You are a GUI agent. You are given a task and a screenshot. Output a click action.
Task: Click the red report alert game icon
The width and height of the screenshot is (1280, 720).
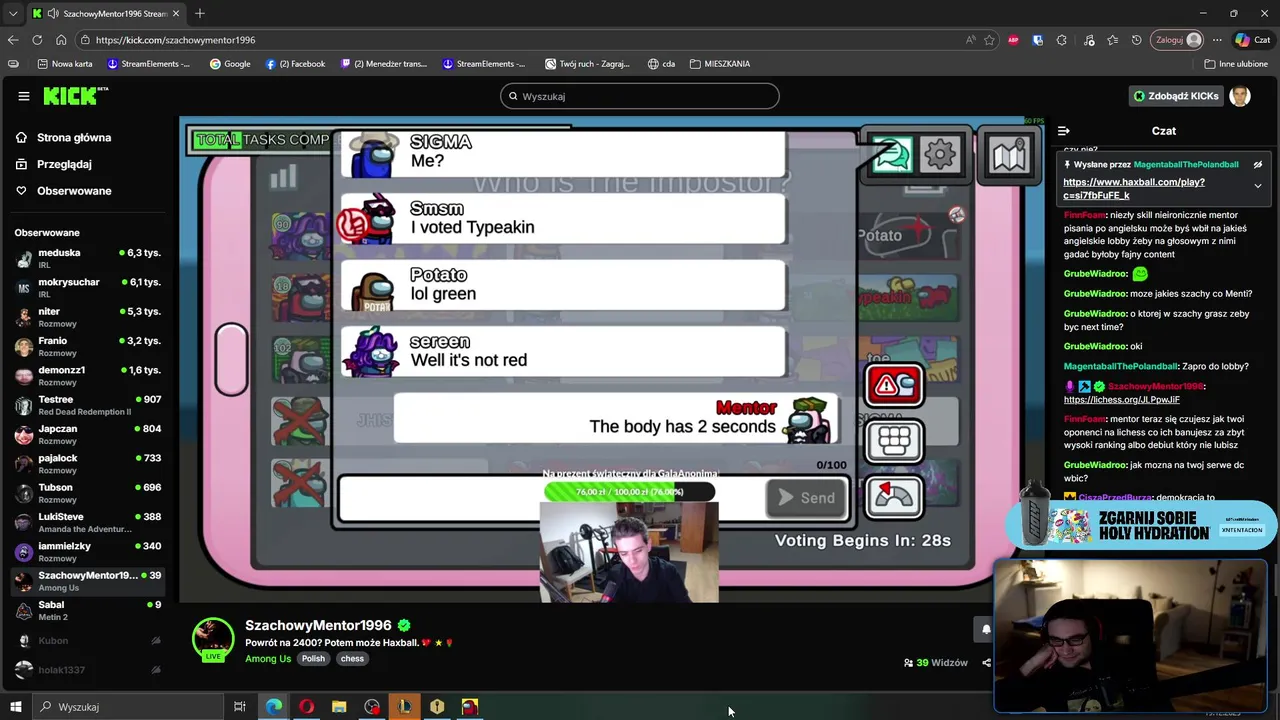click(x=894, y=385)
